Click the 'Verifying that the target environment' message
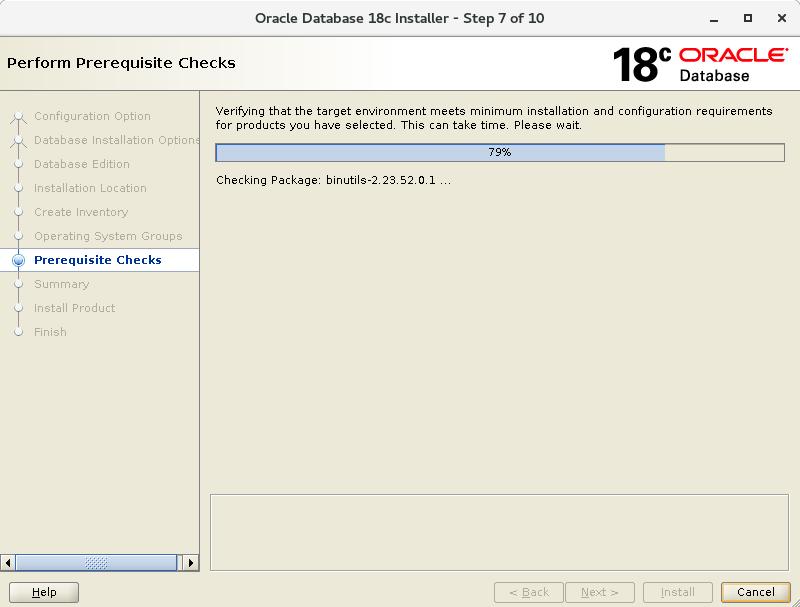Image resolution: width=800 pixels, height=607 pixels. tap(494, 118)
